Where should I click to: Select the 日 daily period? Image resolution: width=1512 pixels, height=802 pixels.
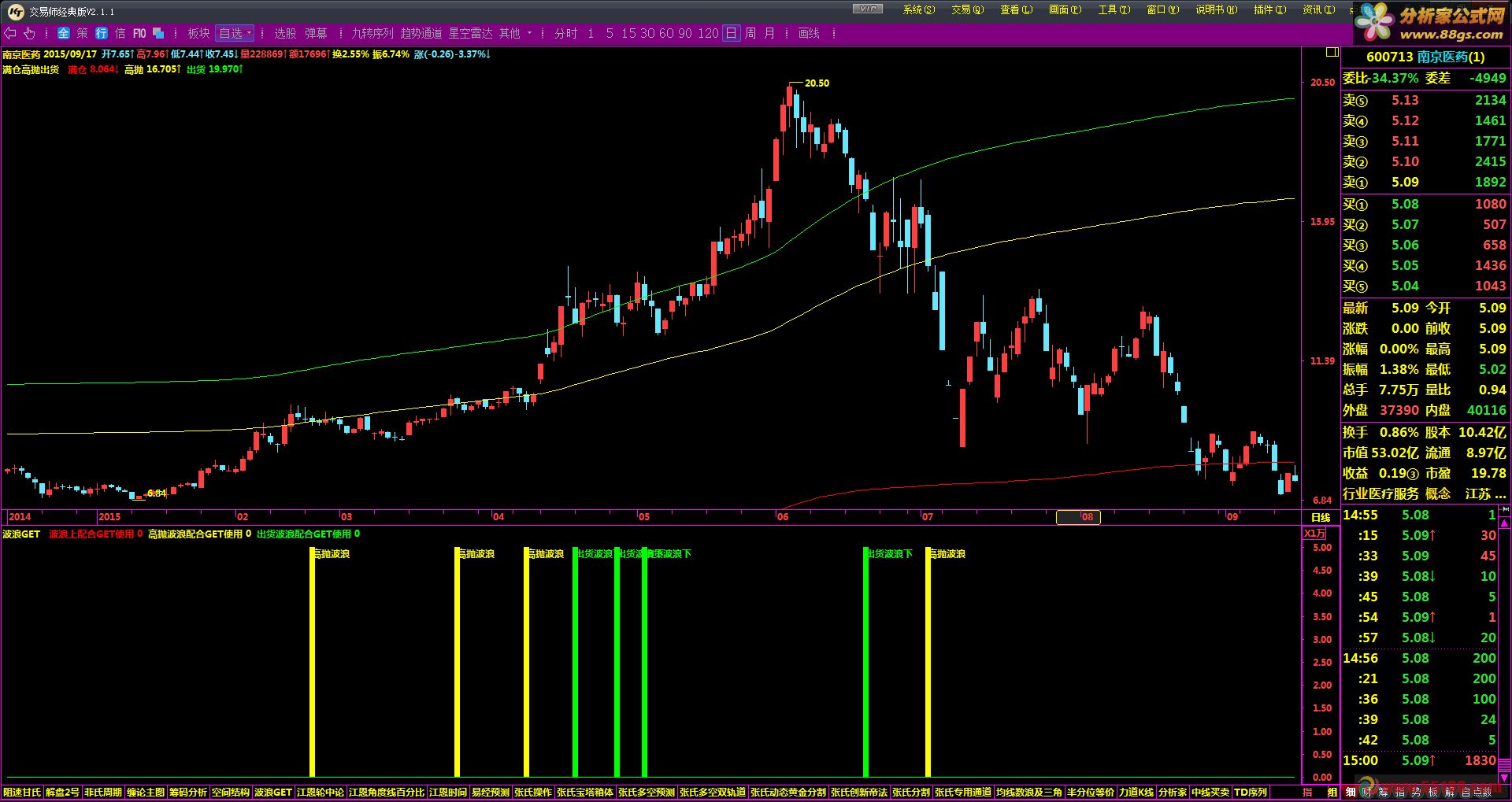732,33
